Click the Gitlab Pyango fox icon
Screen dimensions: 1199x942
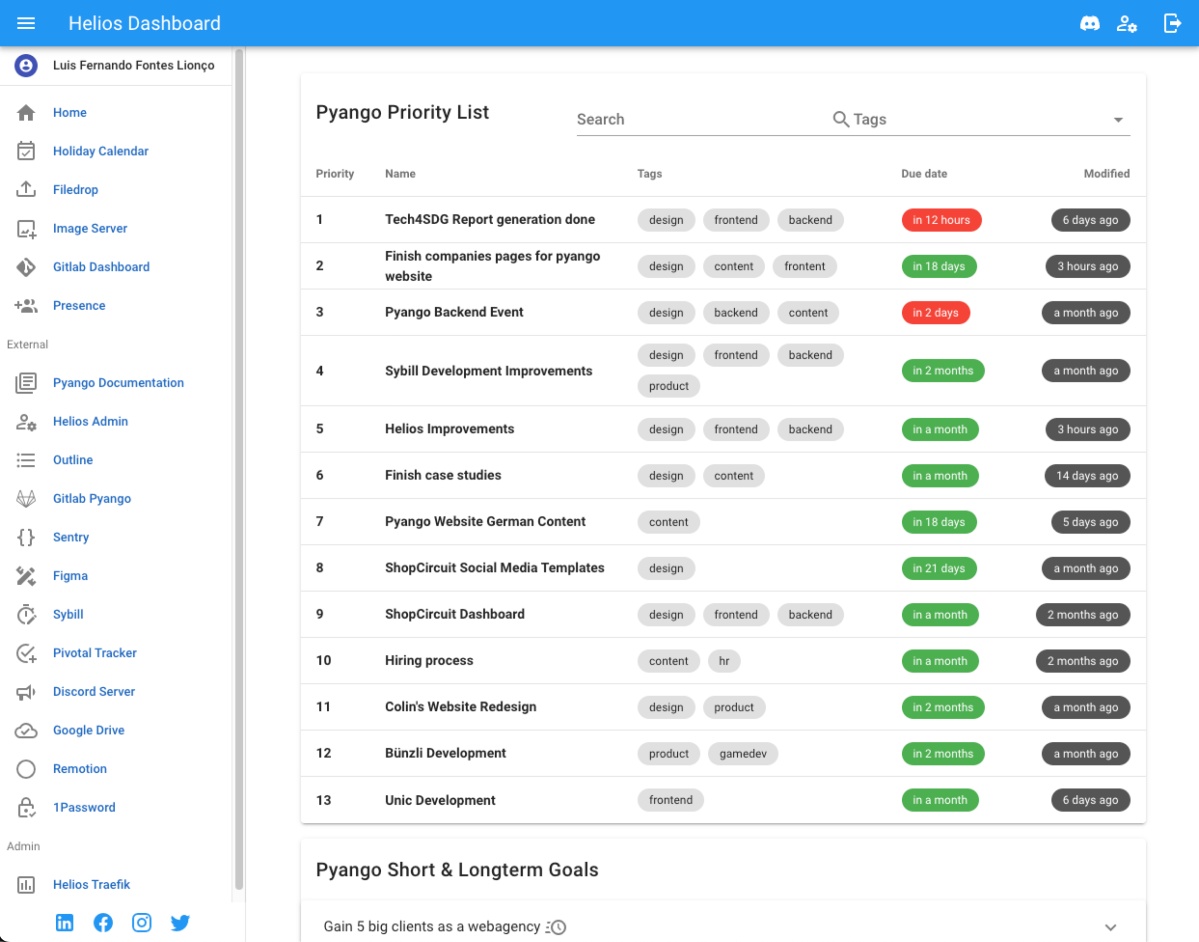26,499
